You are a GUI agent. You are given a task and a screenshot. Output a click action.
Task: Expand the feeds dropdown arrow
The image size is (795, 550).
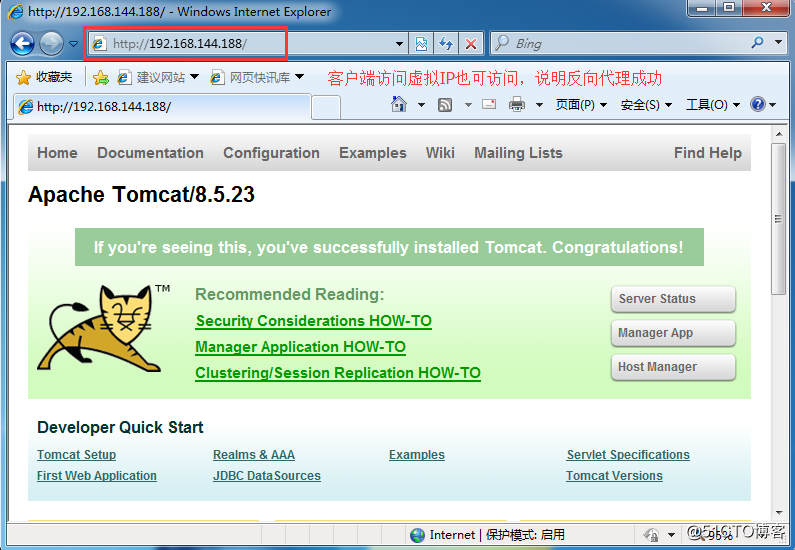(468, 105)
